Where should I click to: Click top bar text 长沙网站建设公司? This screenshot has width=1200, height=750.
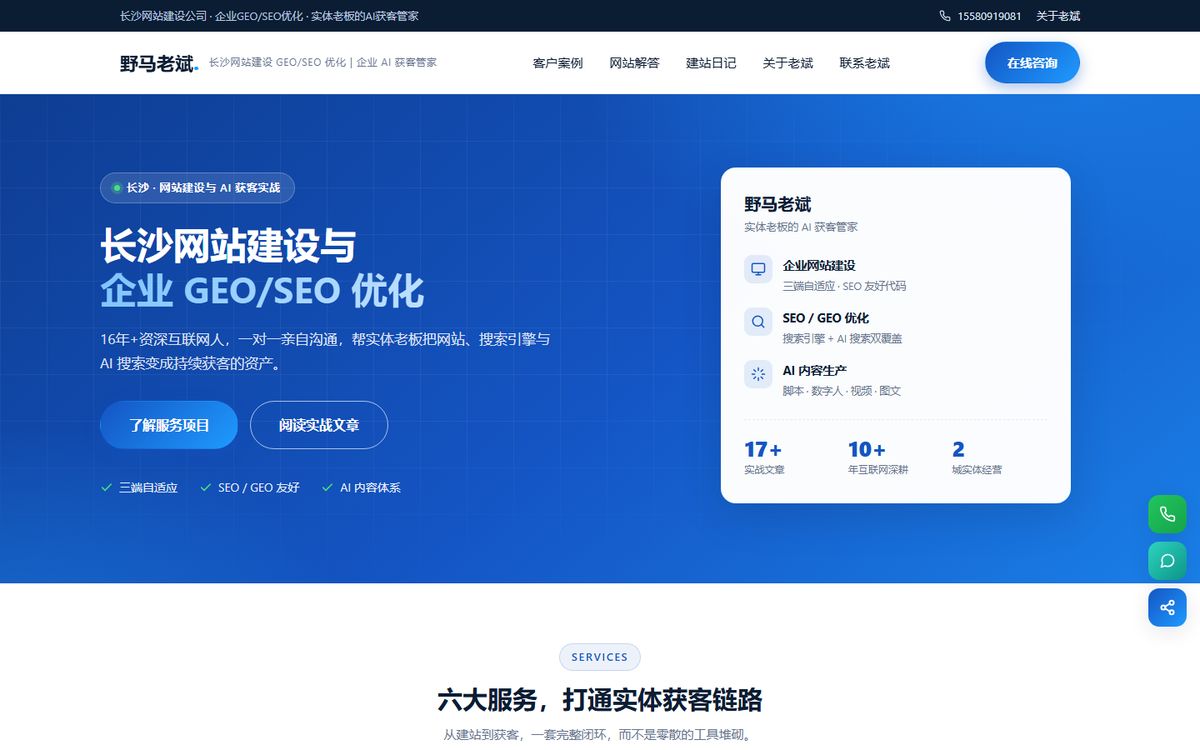click(163, 16)
